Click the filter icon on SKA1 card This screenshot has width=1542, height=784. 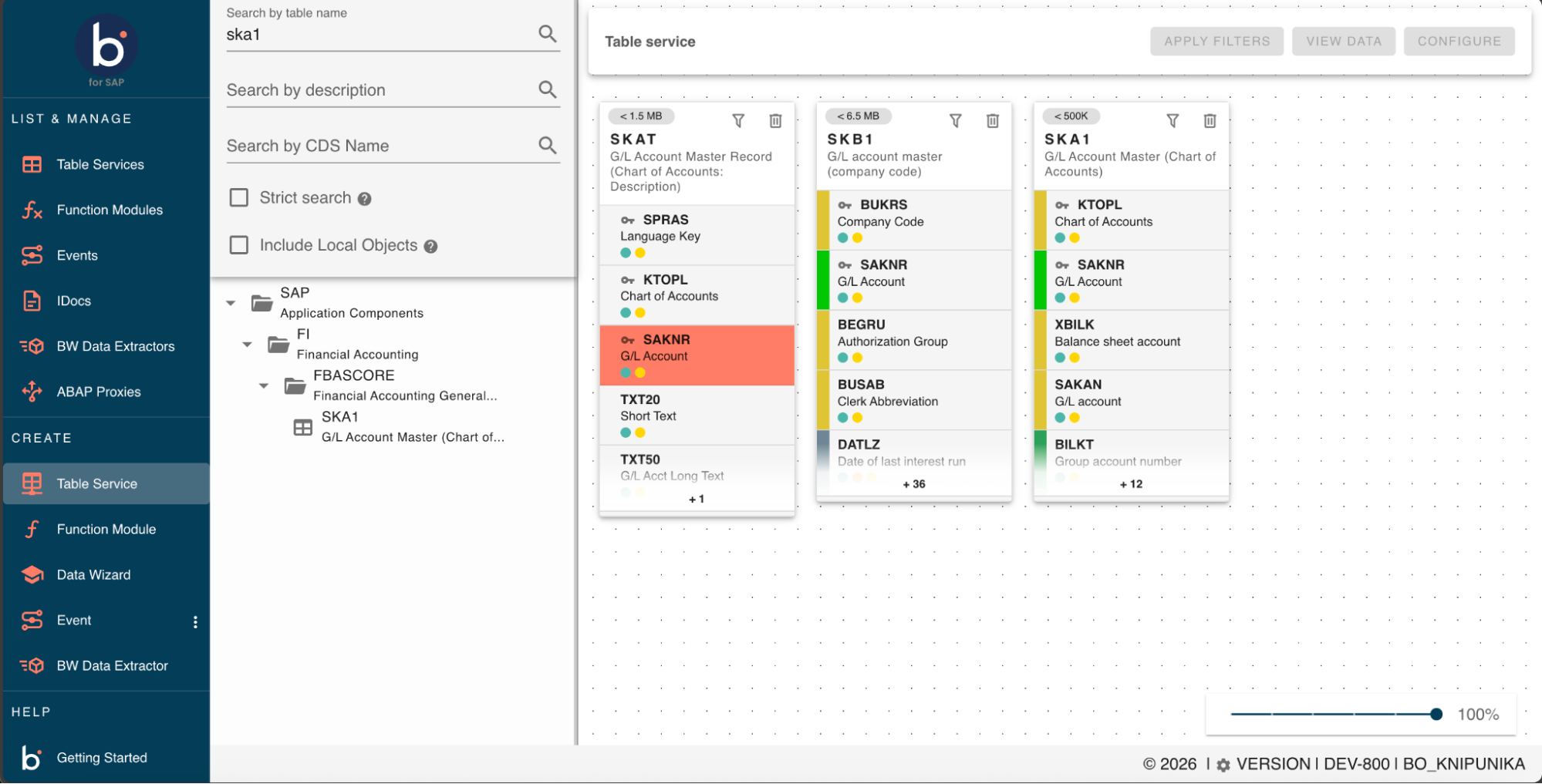(x=1173, y=121)
